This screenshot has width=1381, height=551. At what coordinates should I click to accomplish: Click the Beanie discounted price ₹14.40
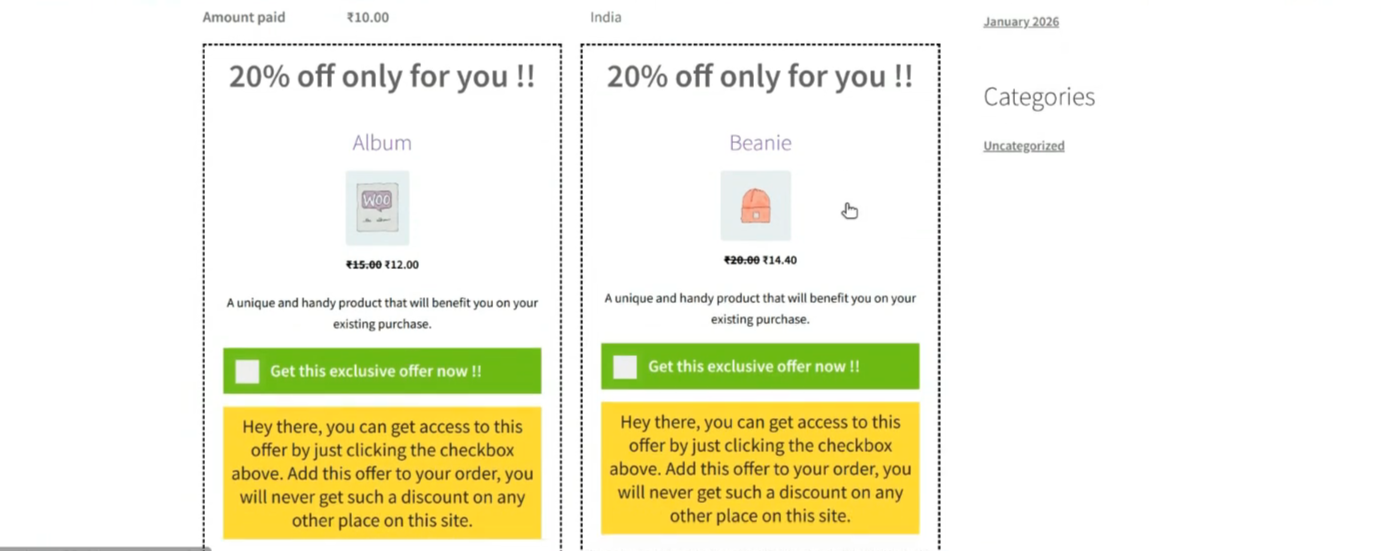click(780, 260)
